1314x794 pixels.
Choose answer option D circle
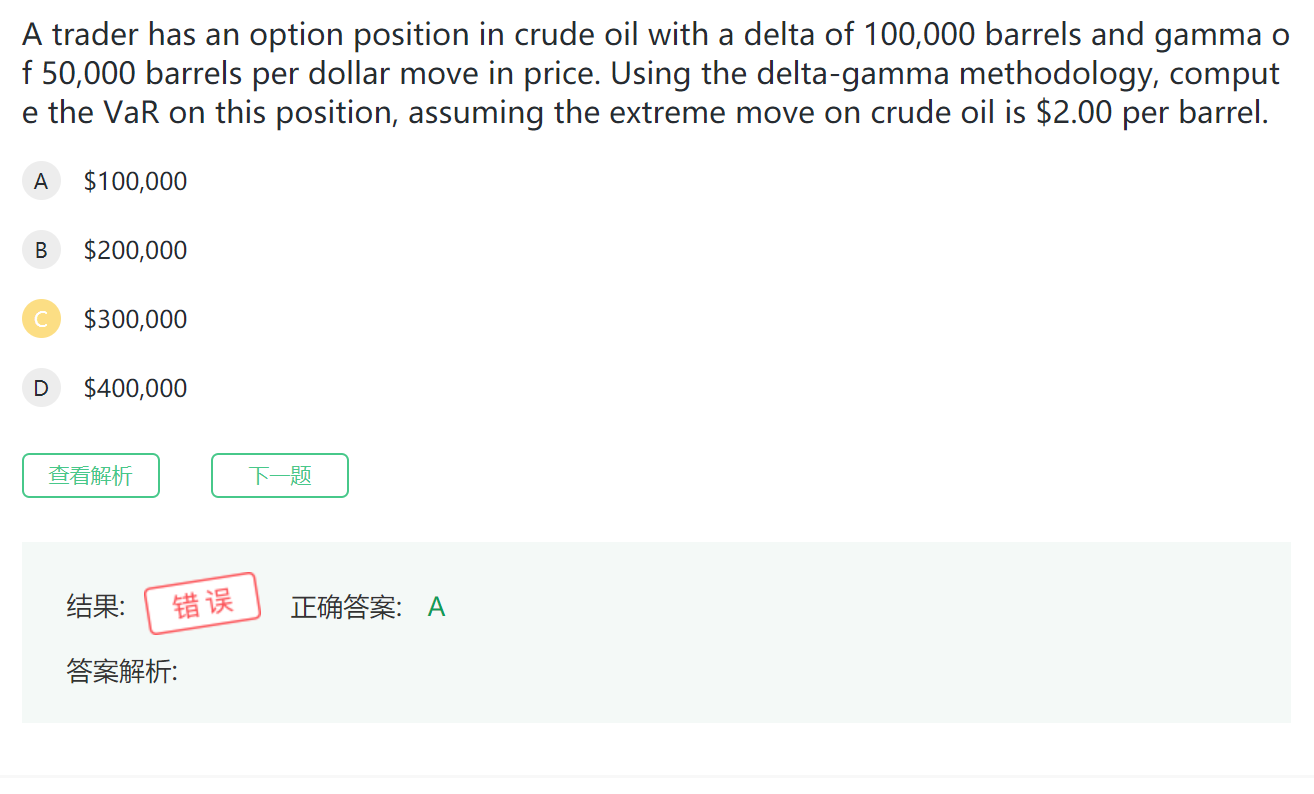[x=41, y=388]
